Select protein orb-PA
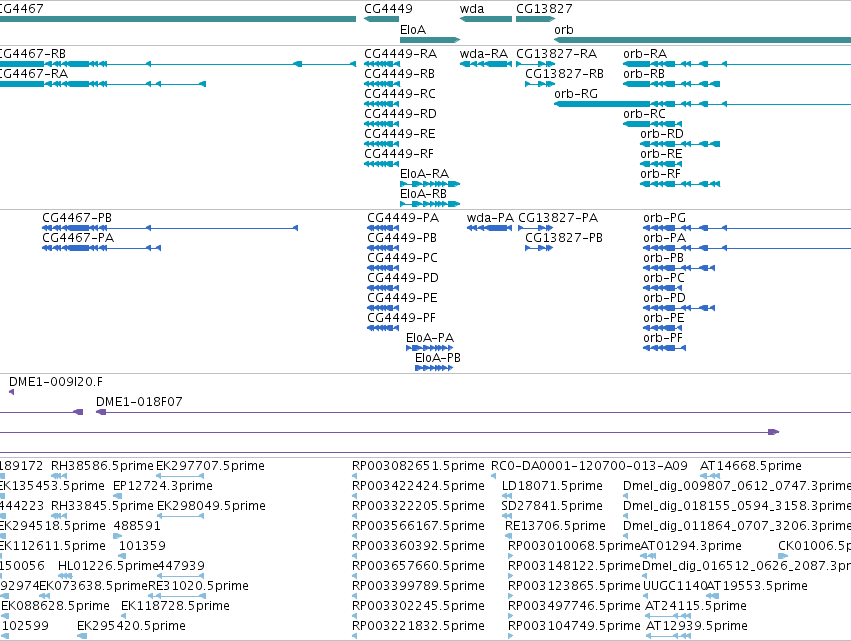 click(747, 248)
